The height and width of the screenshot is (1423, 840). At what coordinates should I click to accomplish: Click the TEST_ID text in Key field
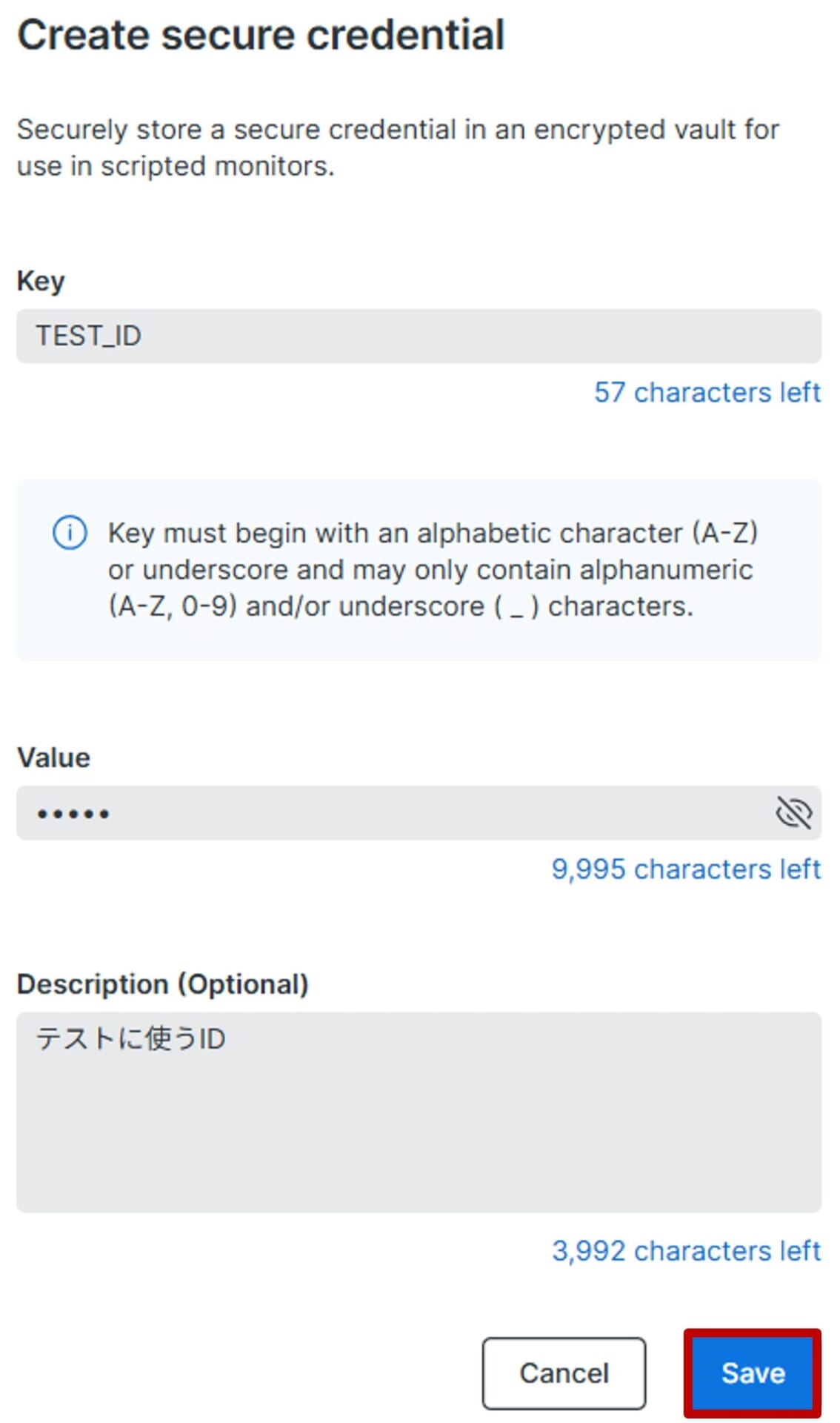[x=88, y=336]
